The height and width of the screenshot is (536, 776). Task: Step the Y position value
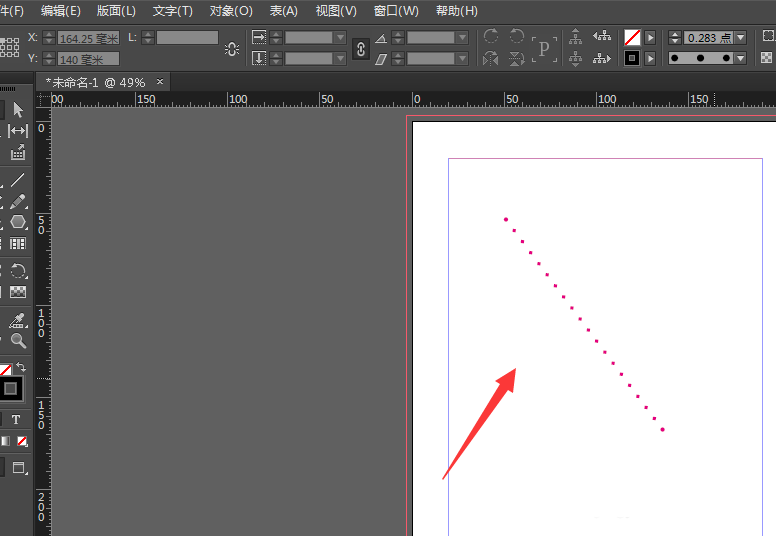coord(49,59)
